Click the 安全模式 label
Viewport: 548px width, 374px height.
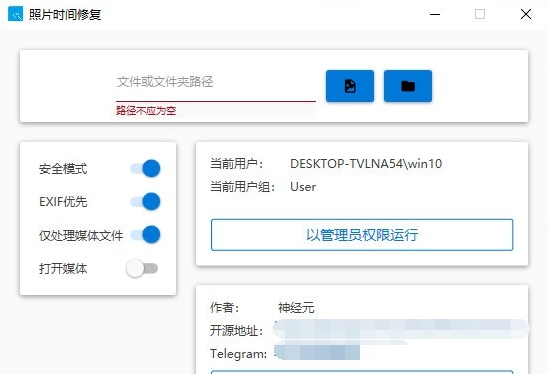click(x=63, y=169)
